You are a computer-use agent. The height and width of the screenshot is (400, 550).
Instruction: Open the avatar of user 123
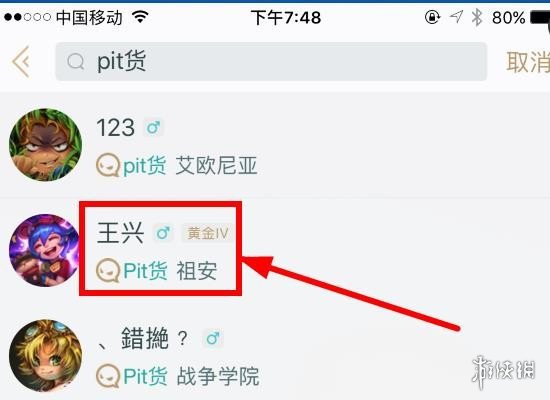coord(46,145)
